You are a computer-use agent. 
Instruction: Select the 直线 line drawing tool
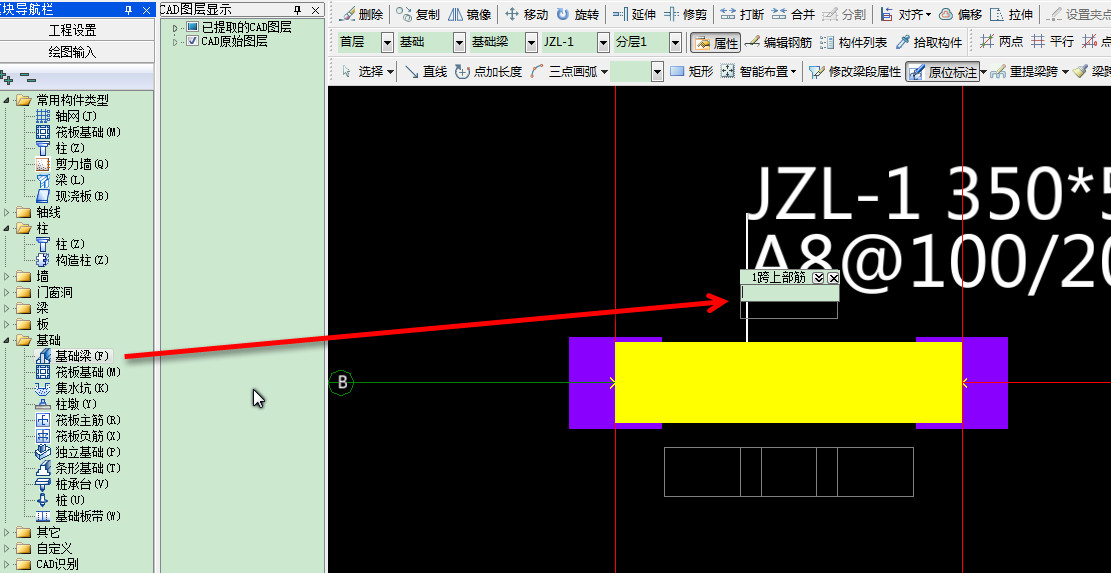(x=425, y=72)
